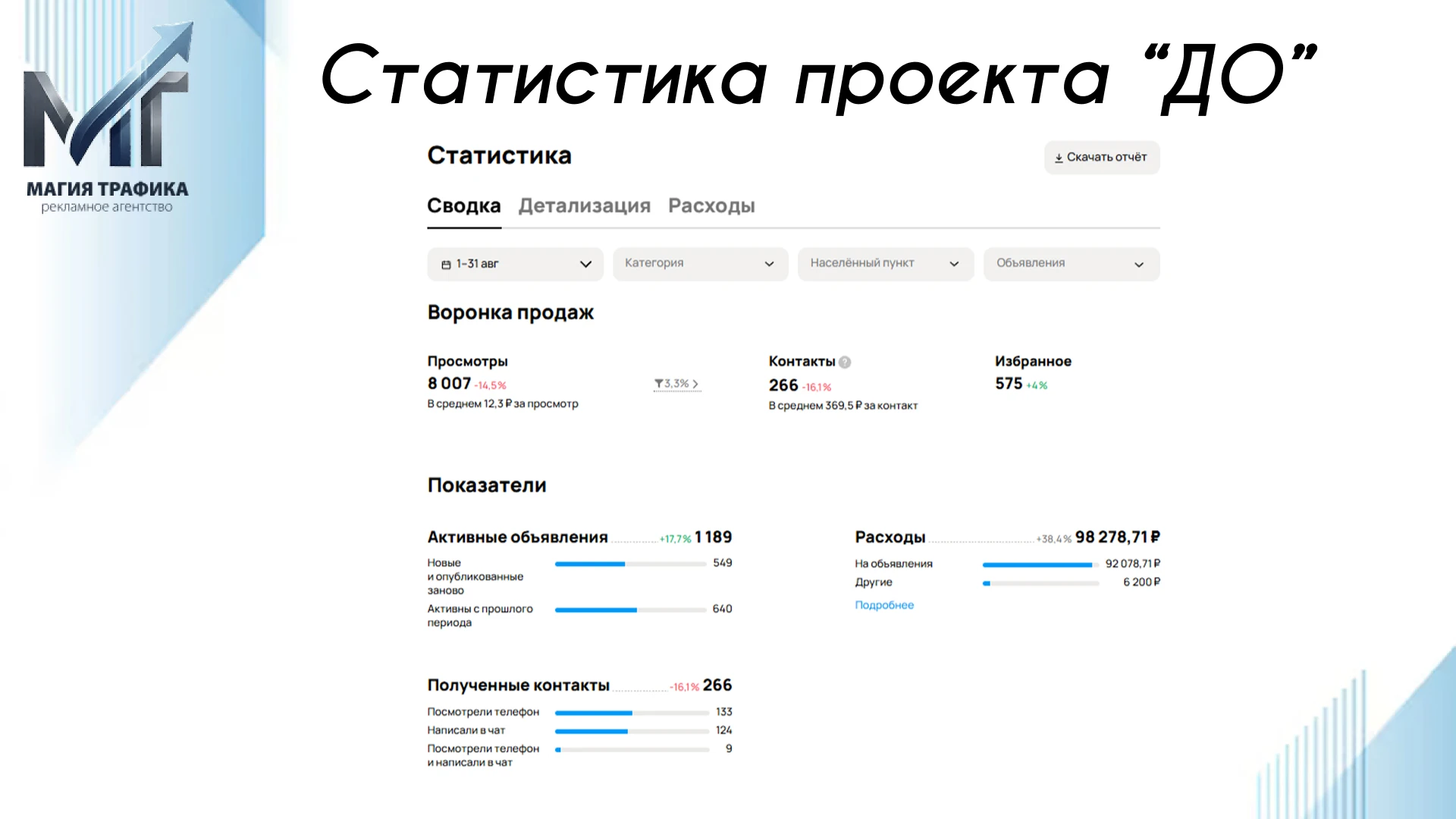This screenshot has width=1456, height=819.
Task: Open the 1–31 авг date range dropdown
Action: [x=516, y=264]
